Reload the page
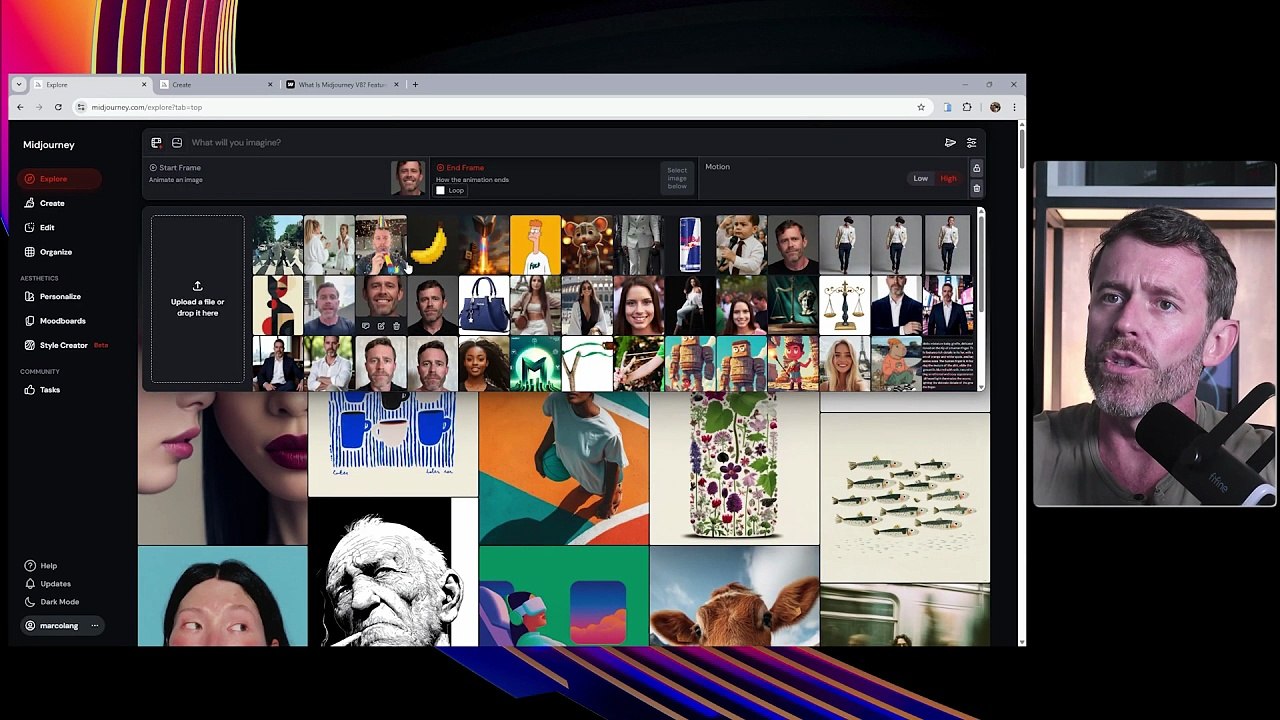This screenshot has width=1280, height=720. click(x=58, y=107)
